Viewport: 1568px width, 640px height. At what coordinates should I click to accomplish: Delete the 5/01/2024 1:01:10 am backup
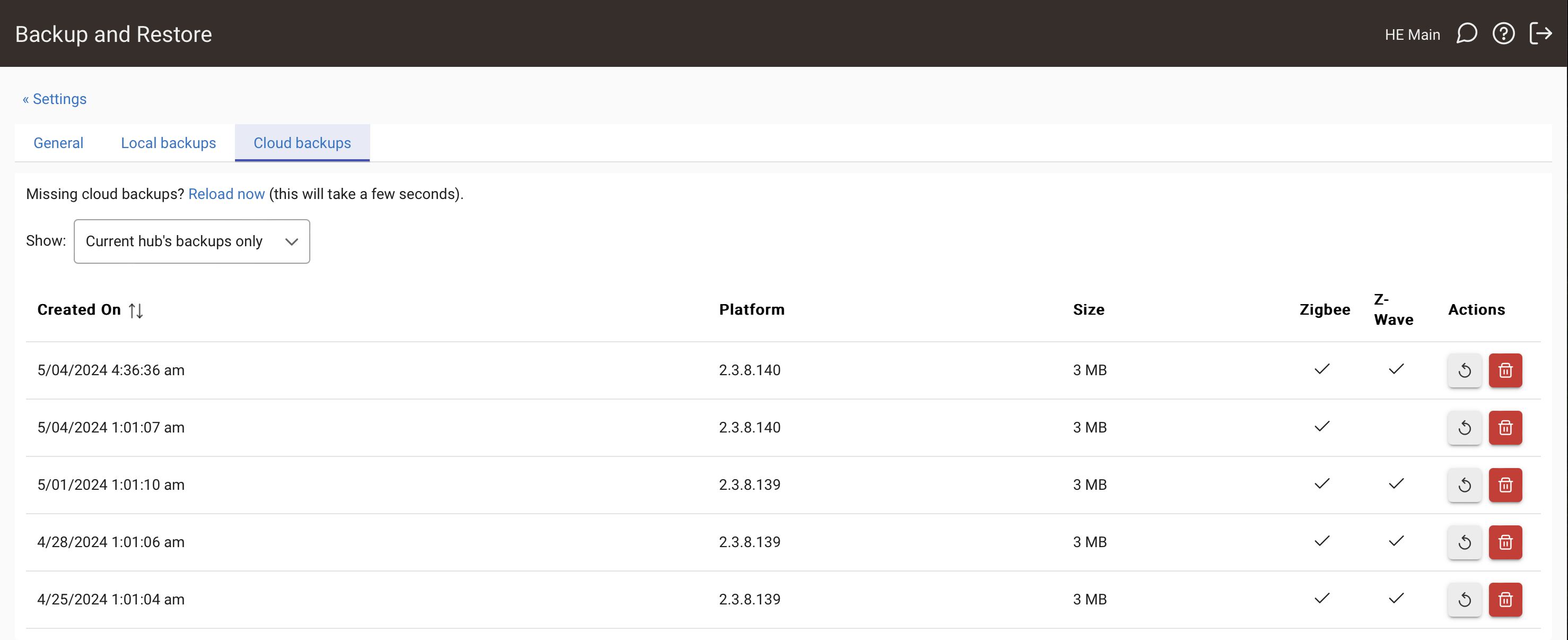point(1505,485)
